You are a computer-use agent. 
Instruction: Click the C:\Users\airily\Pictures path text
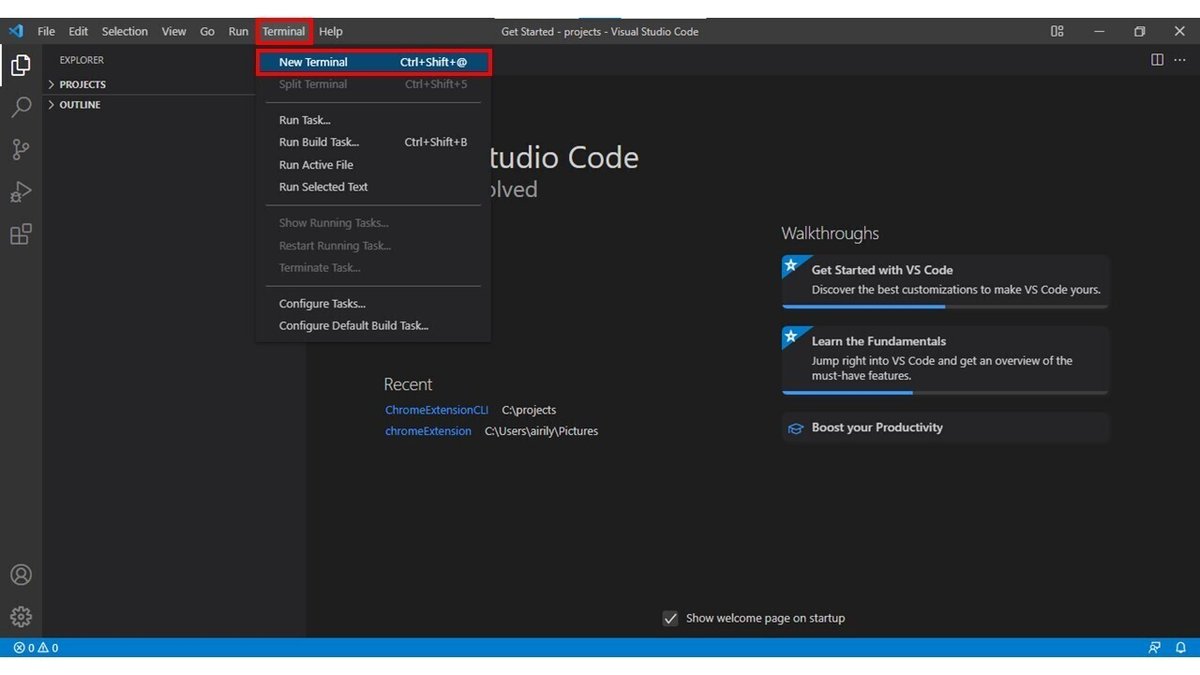tap(542, 431)
